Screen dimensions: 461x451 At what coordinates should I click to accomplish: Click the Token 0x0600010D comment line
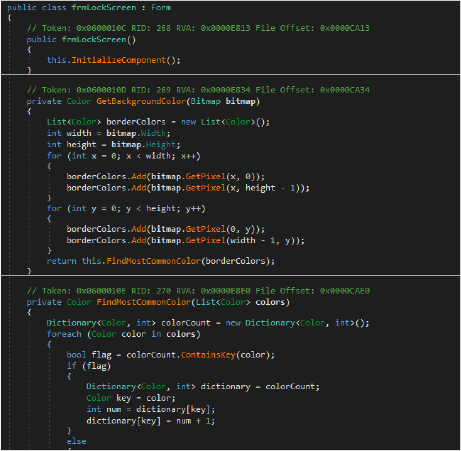pyautogui.click(x=198, y=90)
